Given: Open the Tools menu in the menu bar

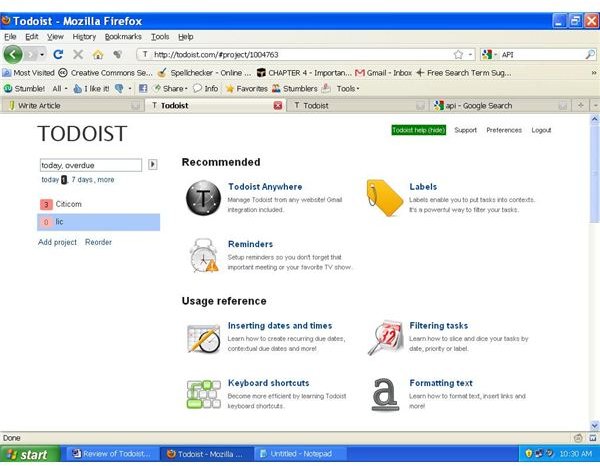Looking at the screenshot, I should point(160,37).
